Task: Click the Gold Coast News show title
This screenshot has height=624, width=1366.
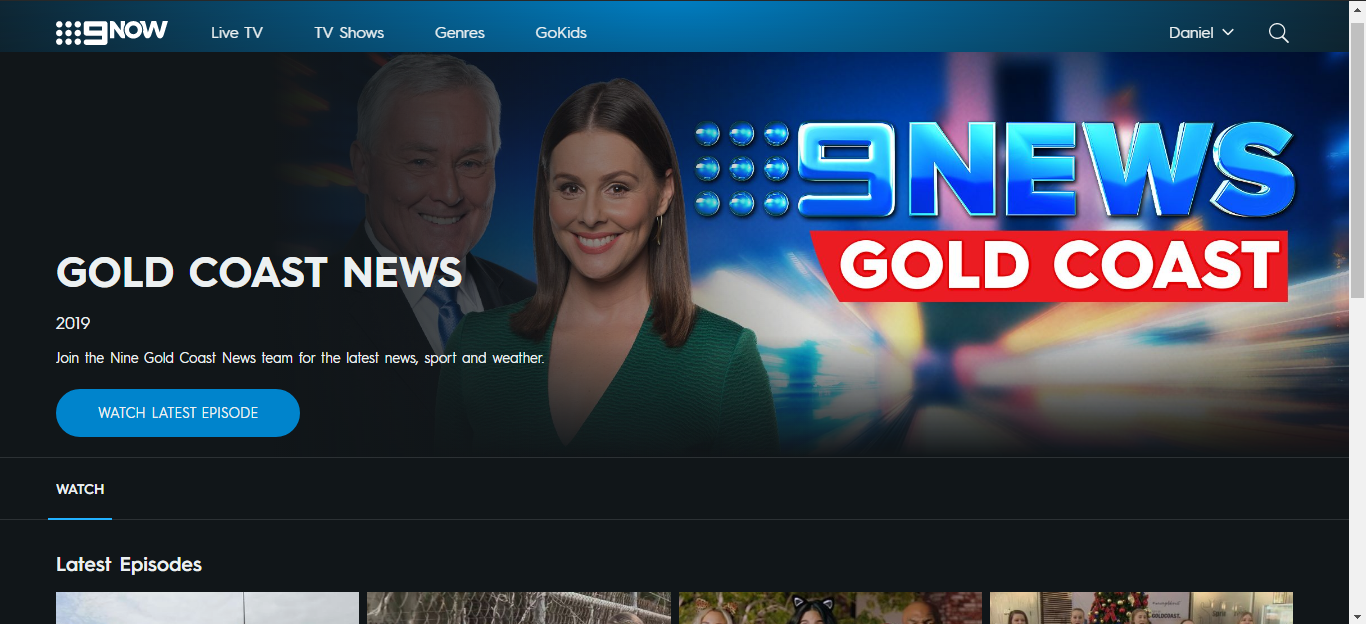Action: click(x=259, y=272)
